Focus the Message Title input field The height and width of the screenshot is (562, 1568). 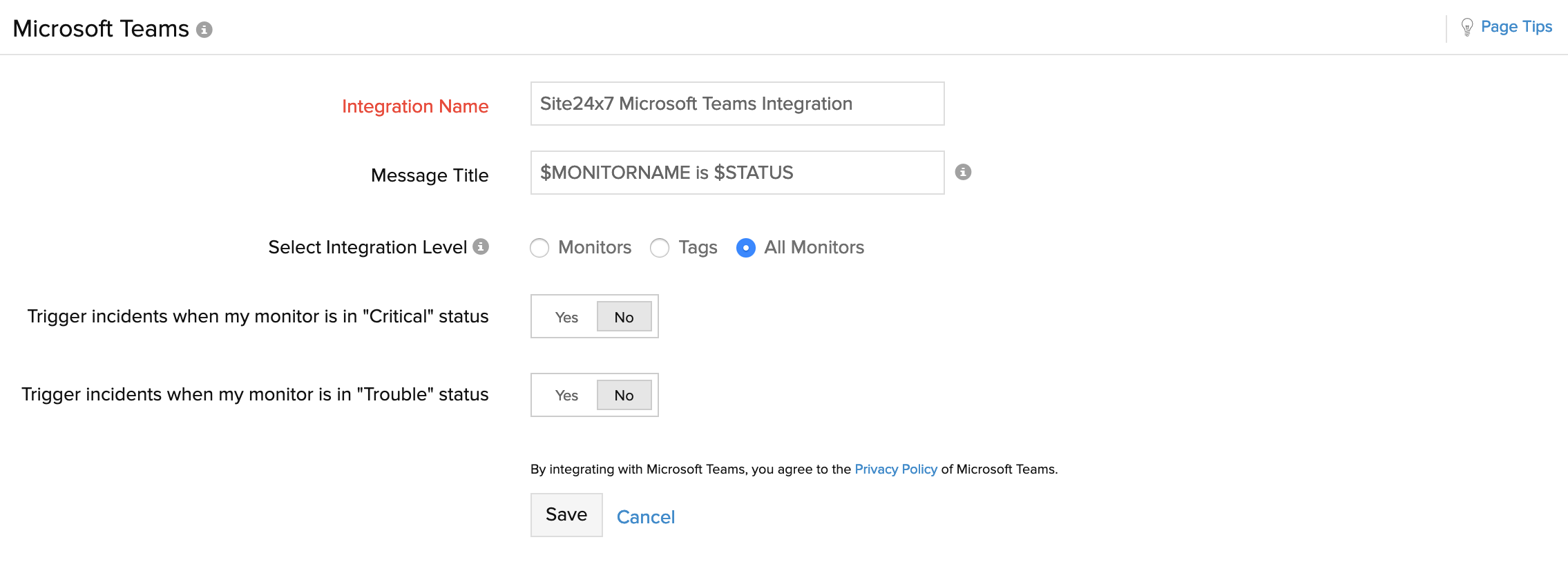pyautogui.click(x=737, y=173)
